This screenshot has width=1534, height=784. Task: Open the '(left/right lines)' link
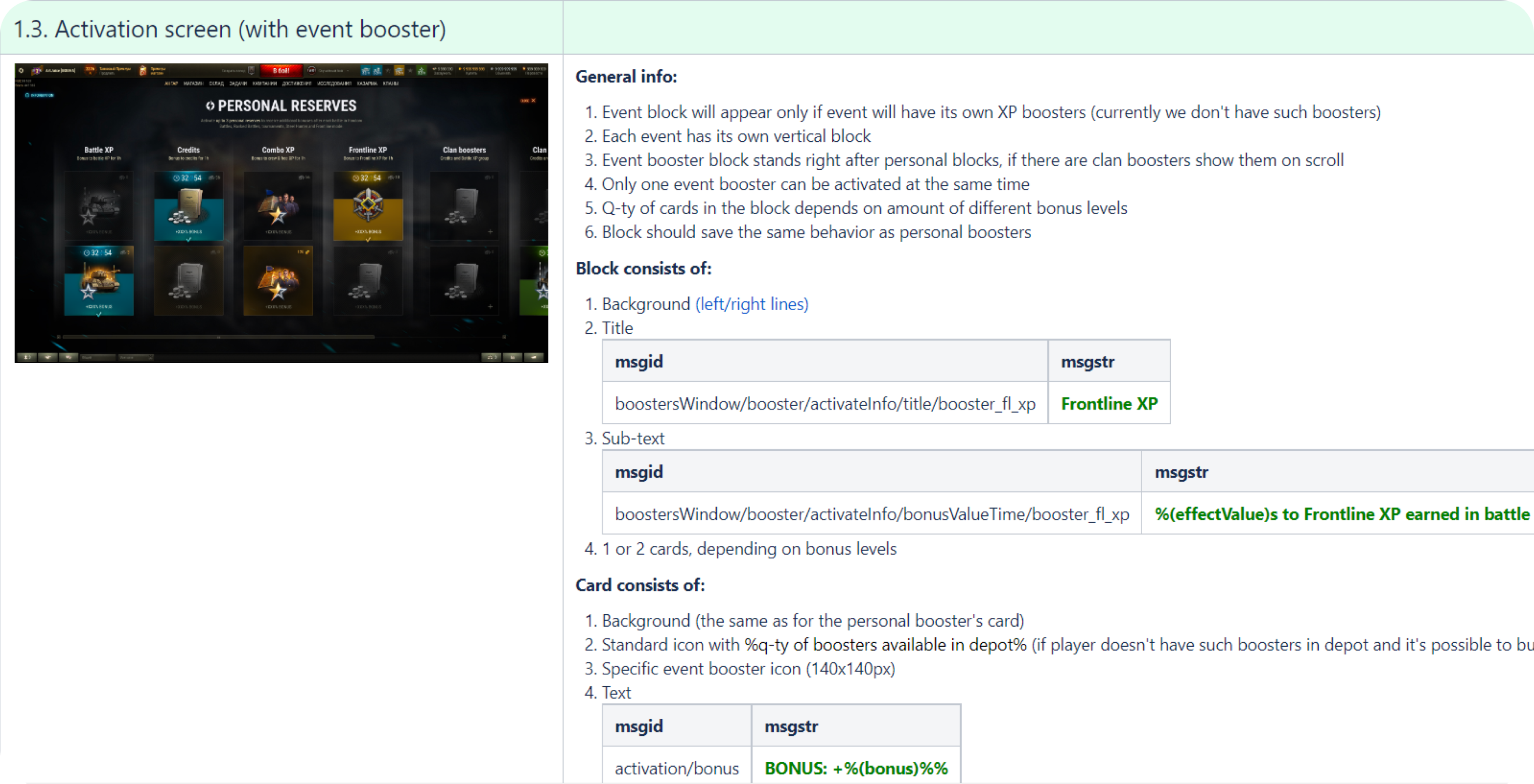[x=751, y=304]
